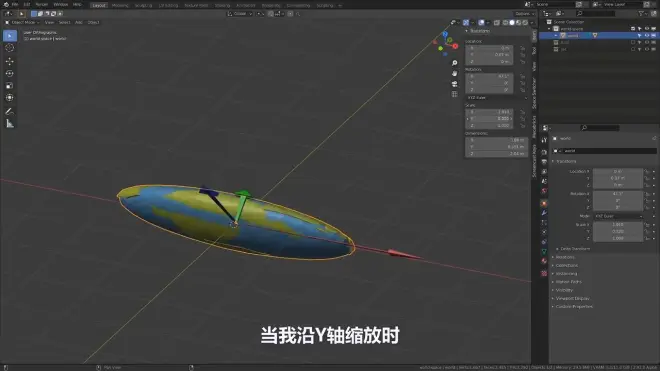The image size is (660, 371).
Task: Open the viewport Options dropdown
Action: click(x=524, y=14)
